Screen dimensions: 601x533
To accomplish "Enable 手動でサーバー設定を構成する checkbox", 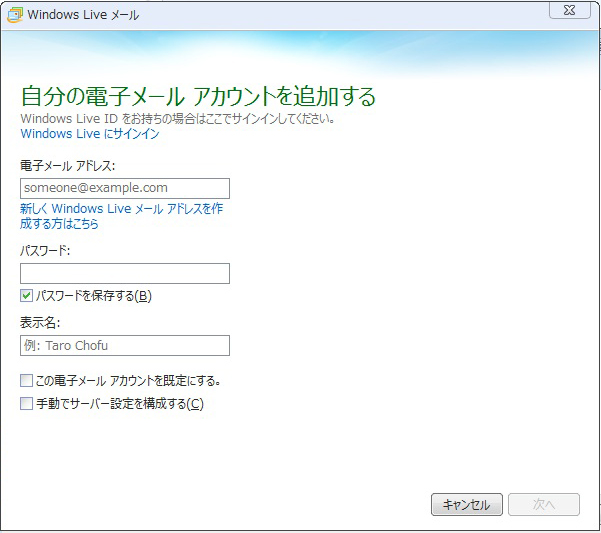I will pos(26,403).
